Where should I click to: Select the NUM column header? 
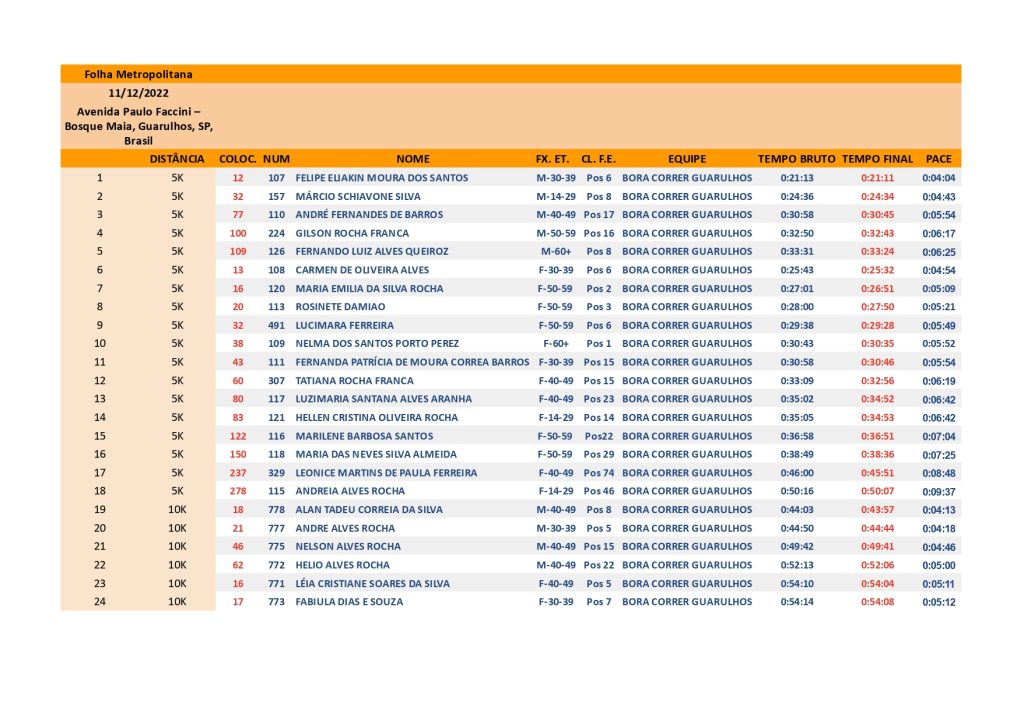tap(276, 159)
